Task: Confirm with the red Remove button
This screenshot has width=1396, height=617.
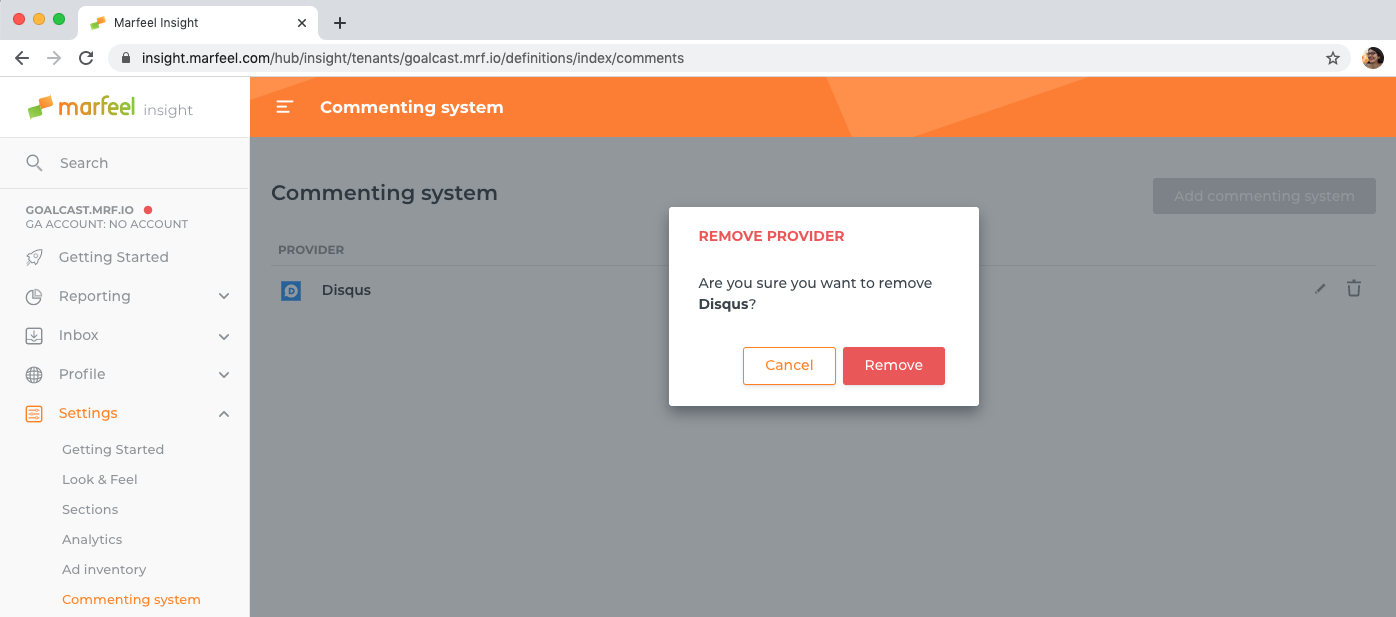Action: 894,366
